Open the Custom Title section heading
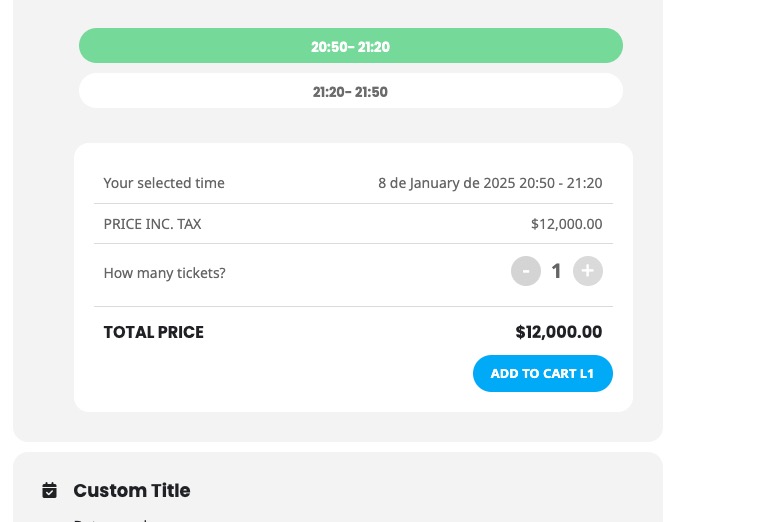This screenshot has width=761, height=522. 132,490
